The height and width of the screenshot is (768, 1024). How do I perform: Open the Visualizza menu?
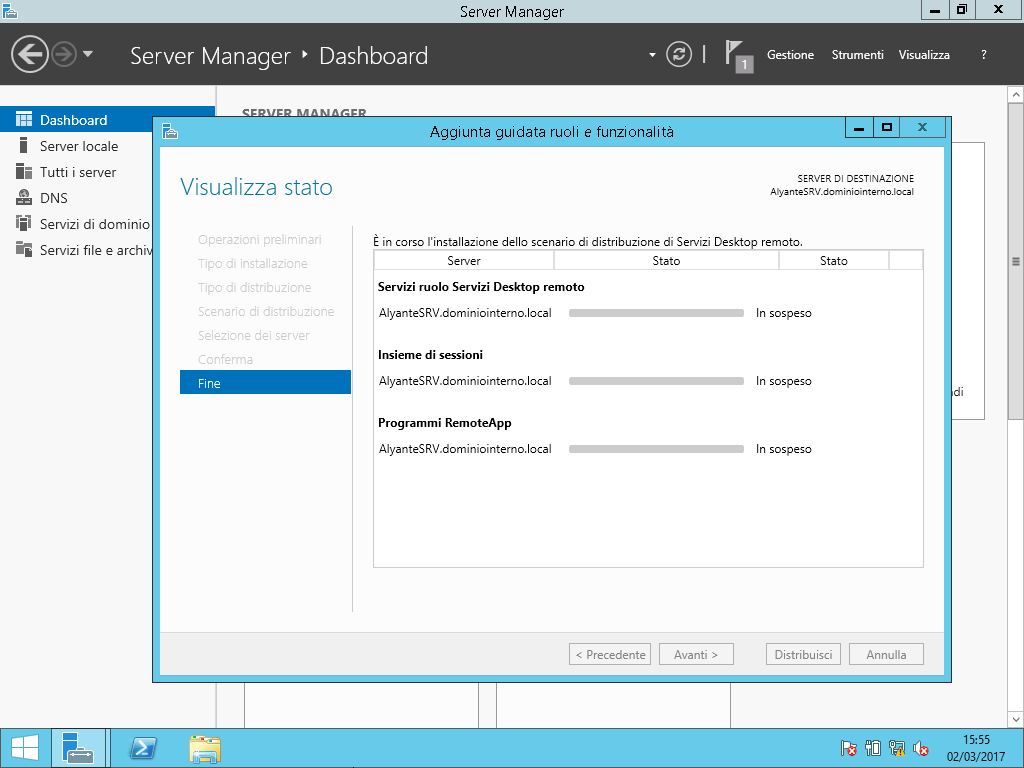click(924, 55)
